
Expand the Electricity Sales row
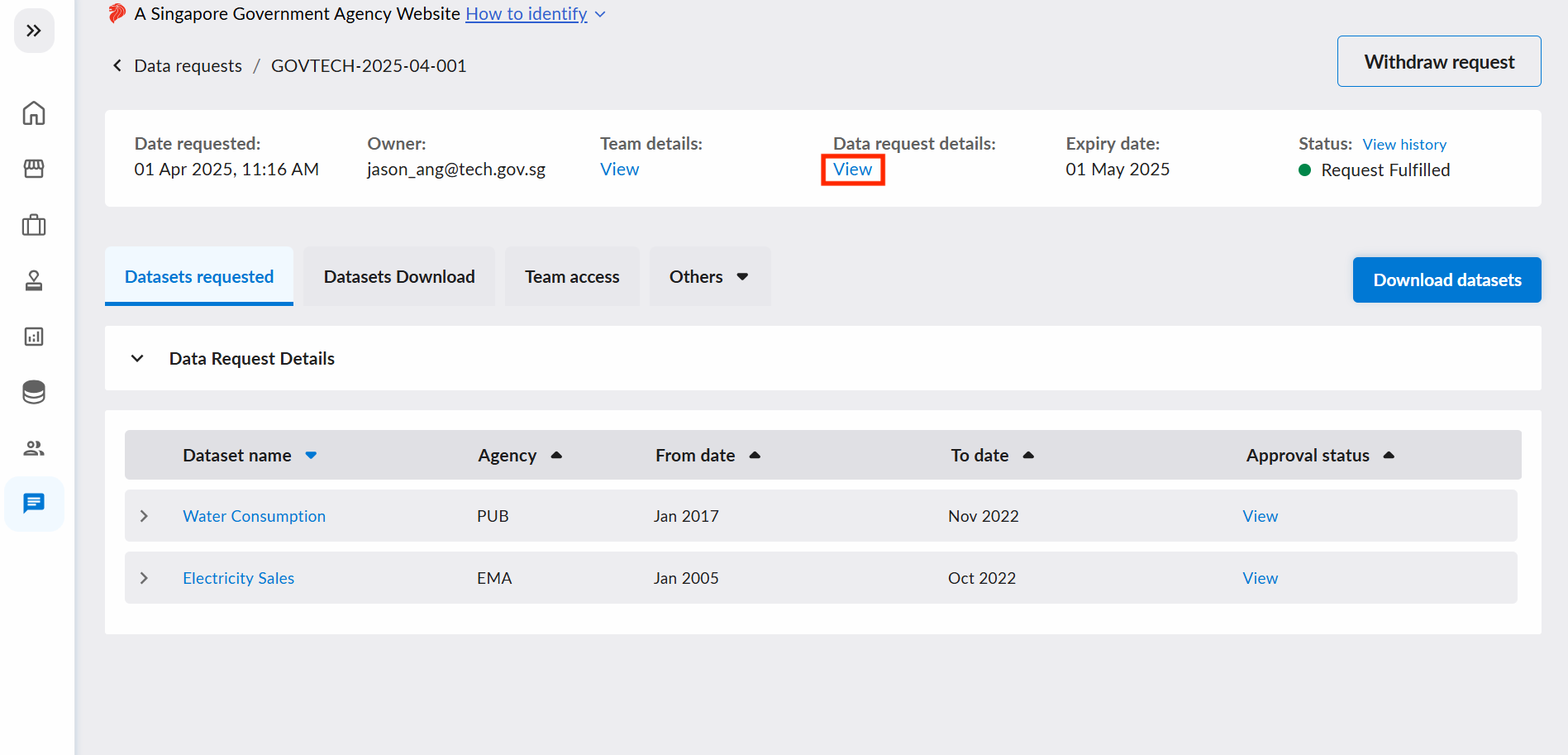144,578
